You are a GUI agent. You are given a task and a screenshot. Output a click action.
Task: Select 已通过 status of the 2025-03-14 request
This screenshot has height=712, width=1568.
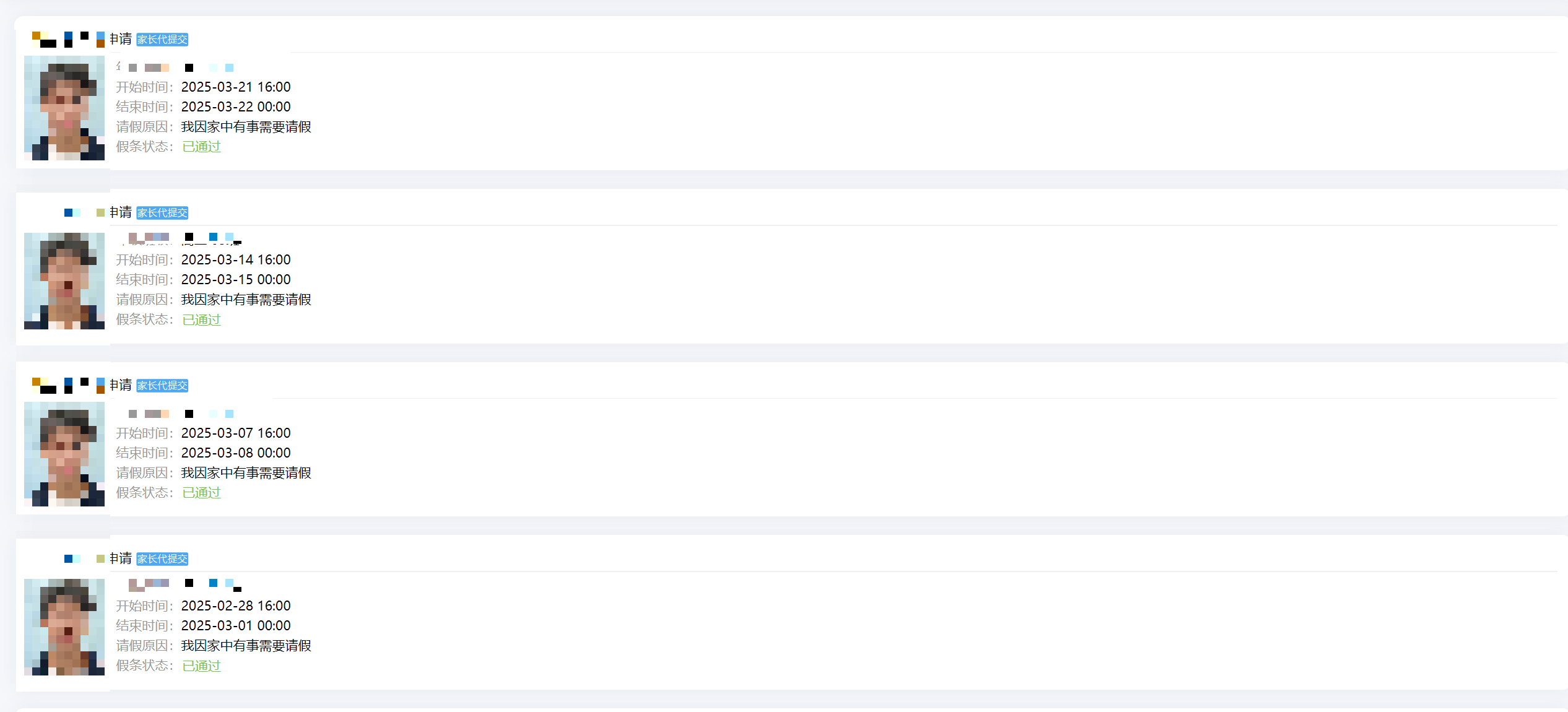pos(202,320)
